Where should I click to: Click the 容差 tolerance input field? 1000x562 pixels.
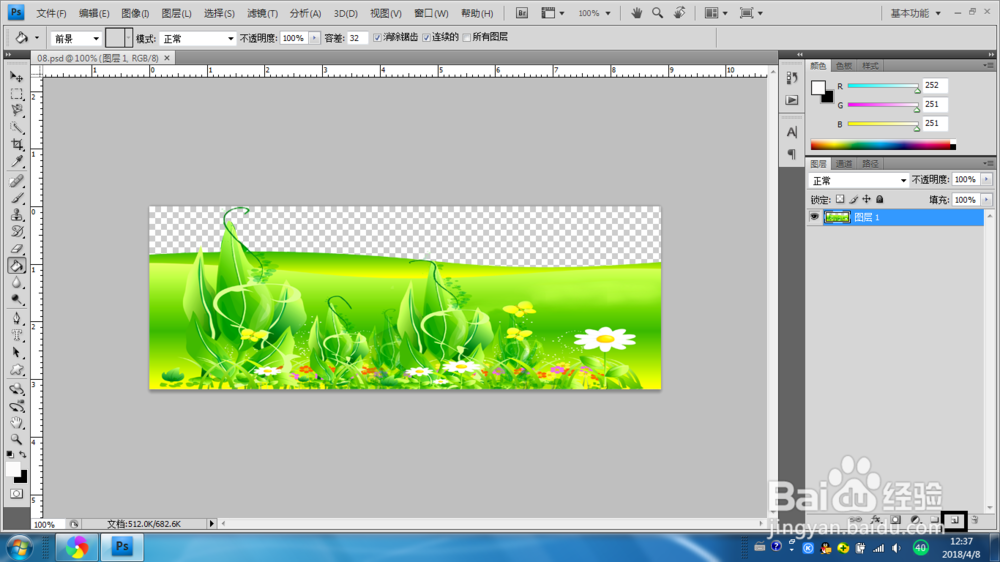pyautogui.click(x=357, y=38)
